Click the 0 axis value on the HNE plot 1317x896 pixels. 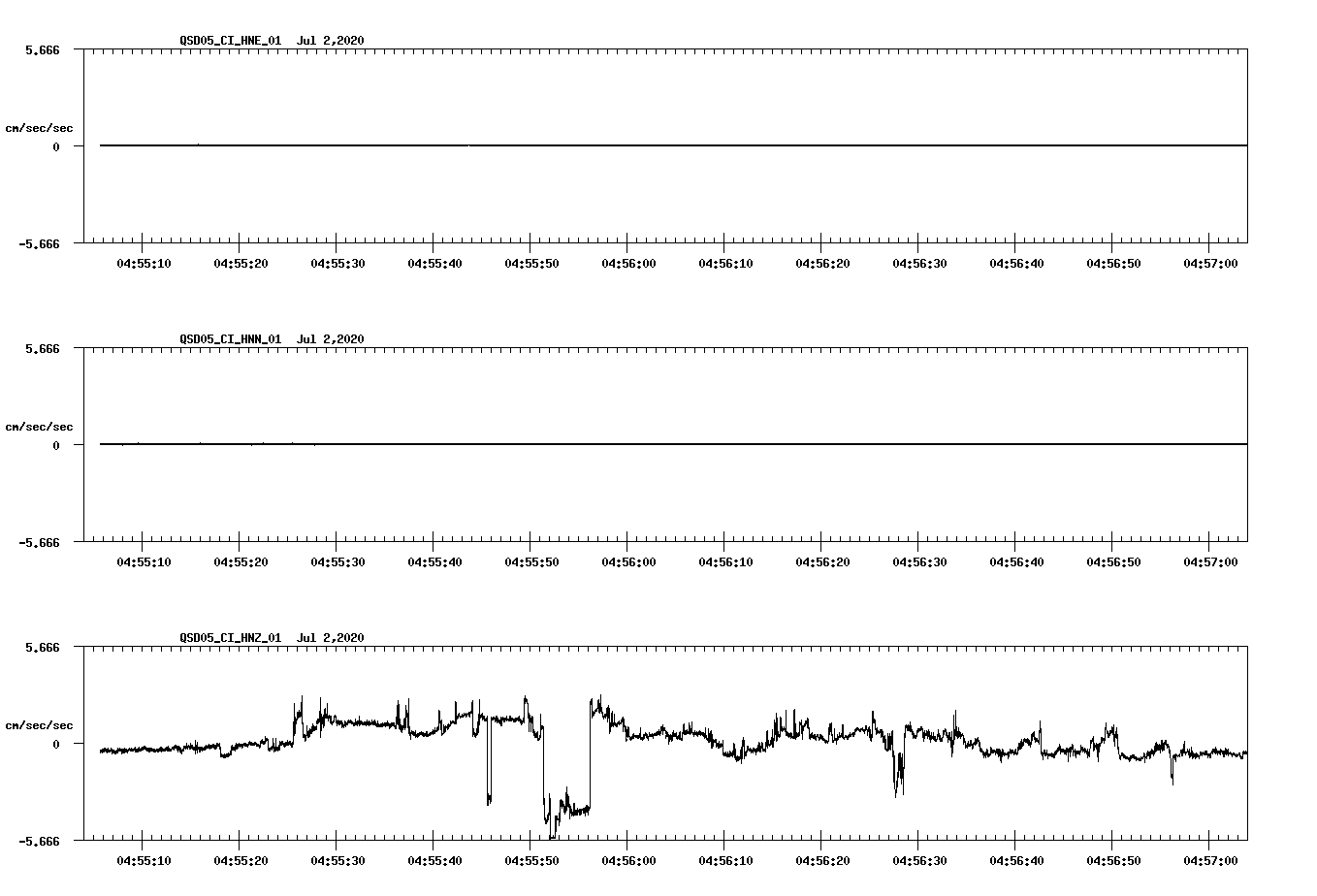[x=56, y=146]
